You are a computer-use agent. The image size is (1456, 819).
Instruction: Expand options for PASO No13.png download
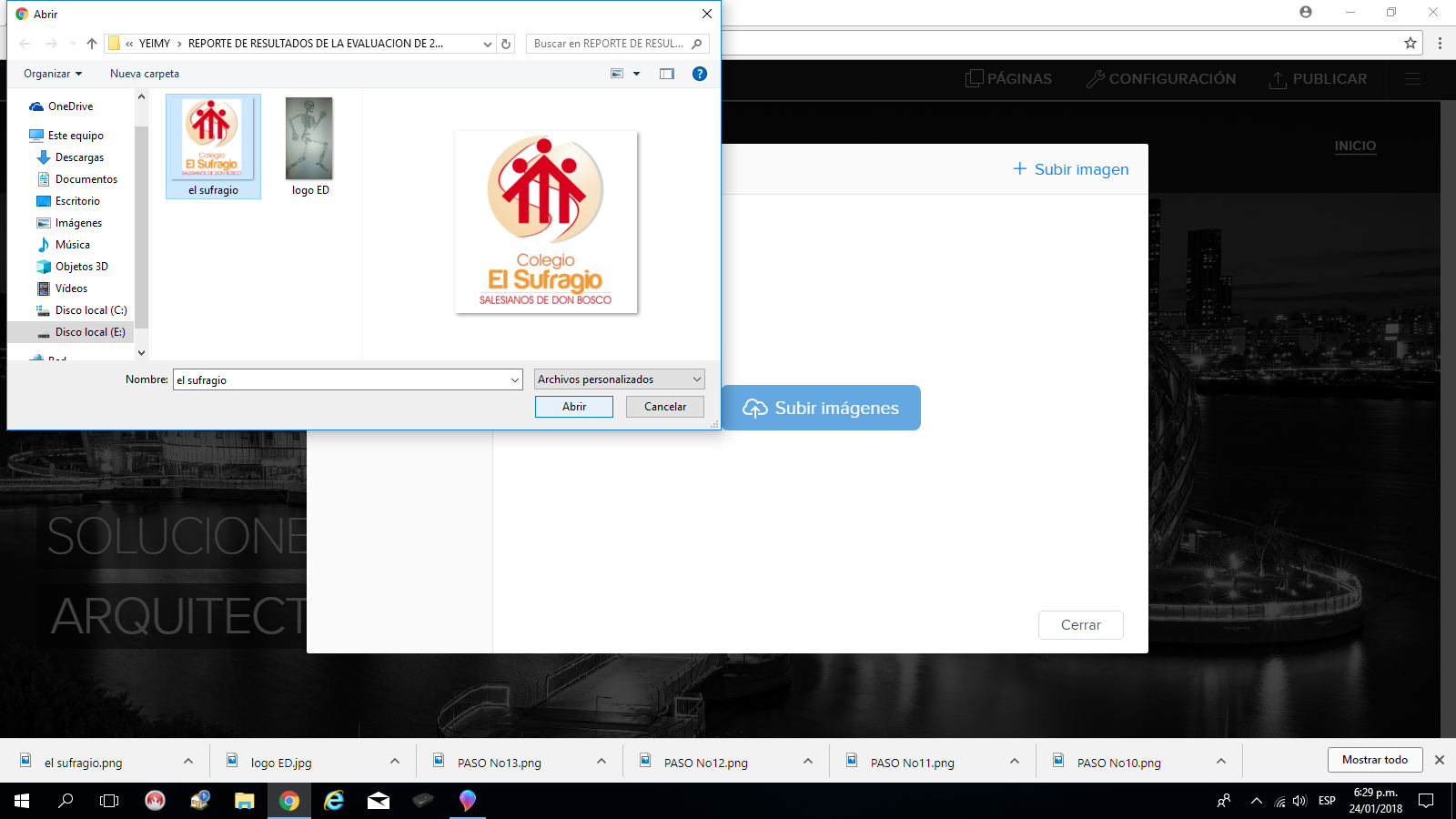coord(602,761)
